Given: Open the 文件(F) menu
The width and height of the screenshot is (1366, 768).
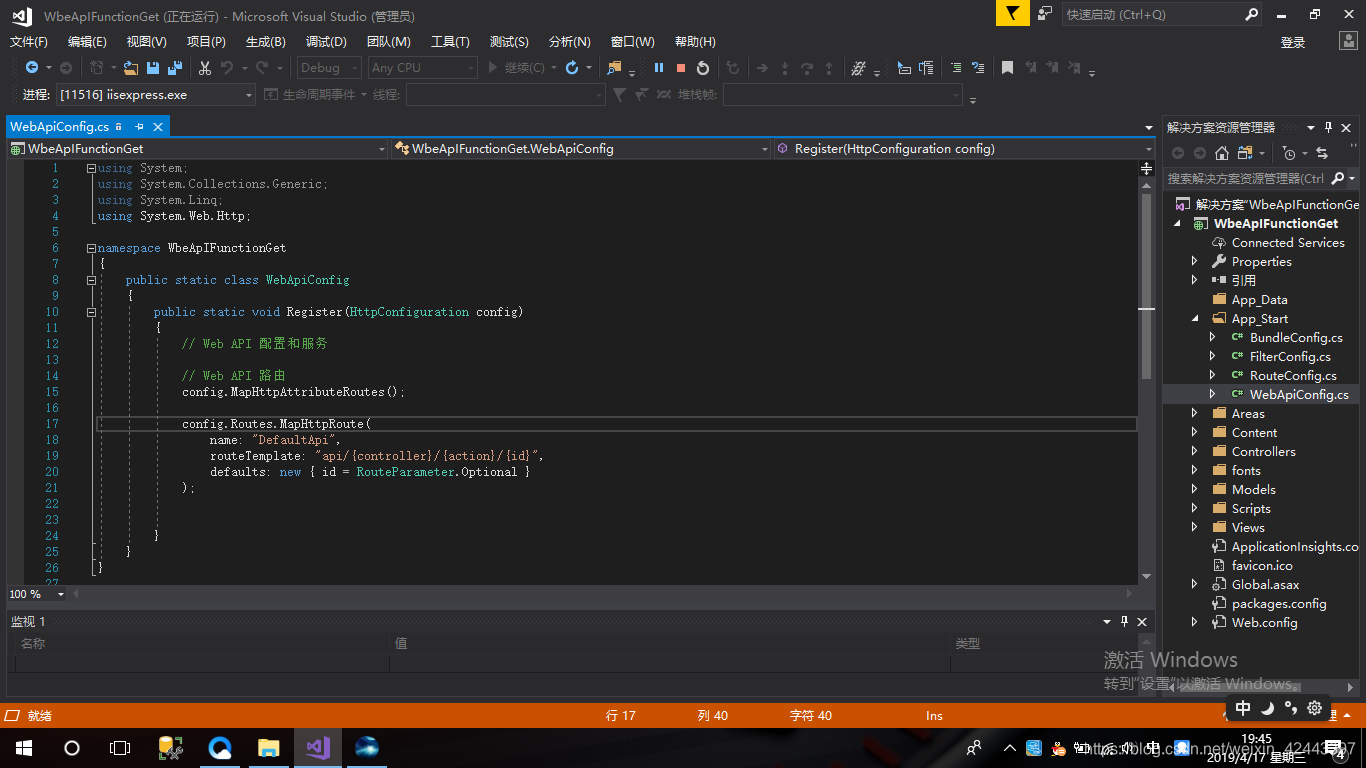Looking at the screenshot, I should click(x=29, y=42).
